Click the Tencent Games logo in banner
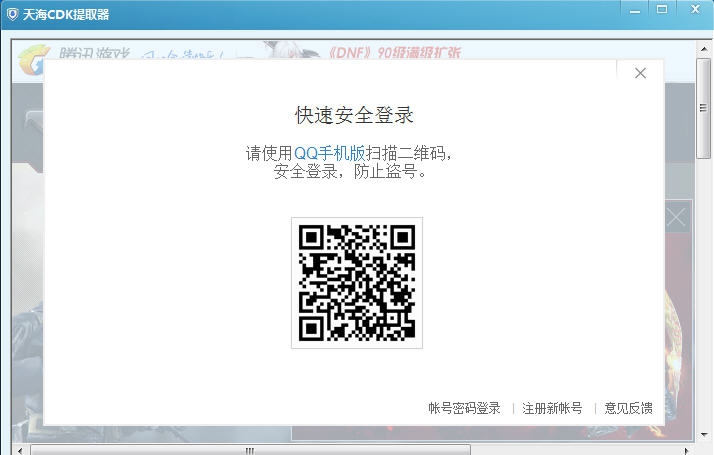 (32, 56)
